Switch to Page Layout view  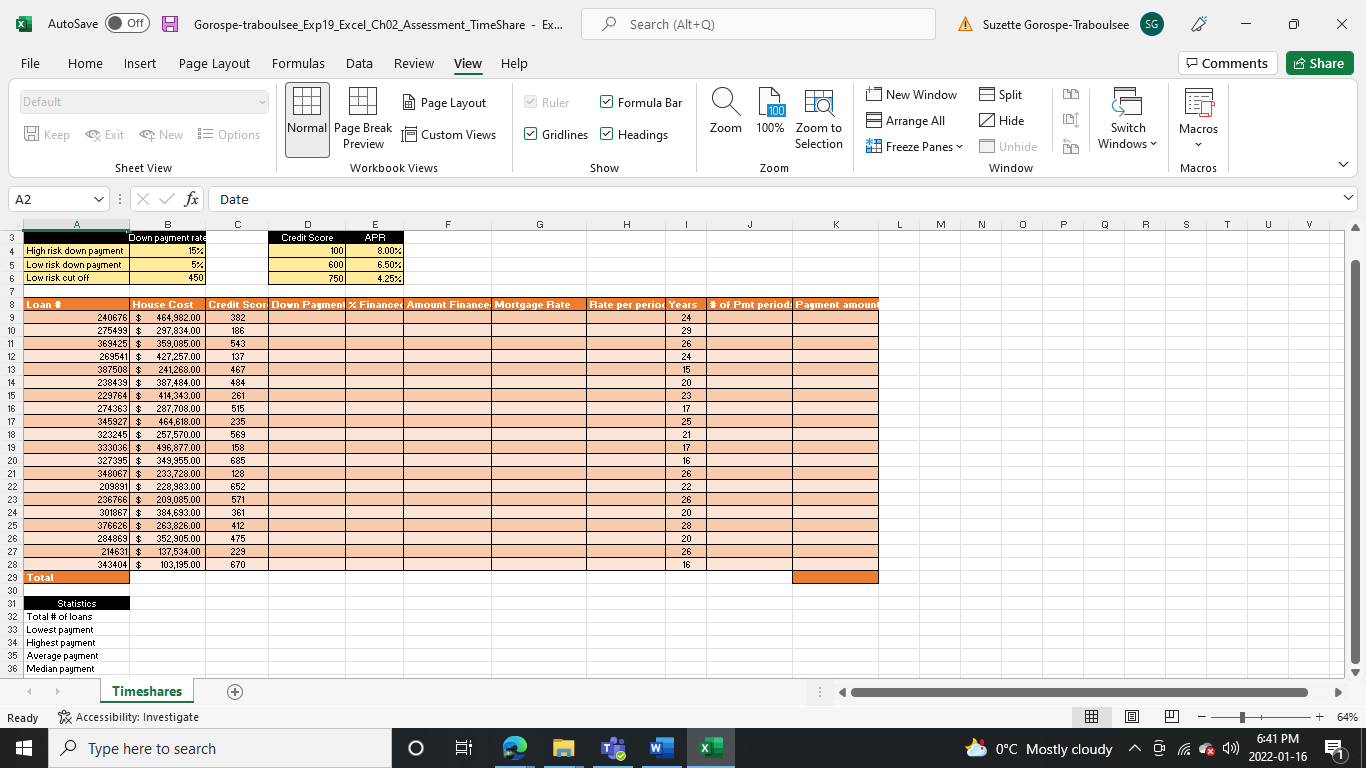[443, 103]
